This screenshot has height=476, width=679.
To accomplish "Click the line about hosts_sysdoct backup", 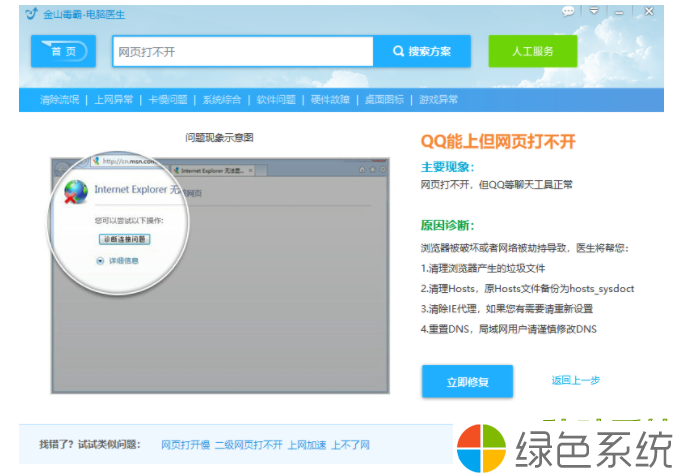I will (527, 288).
